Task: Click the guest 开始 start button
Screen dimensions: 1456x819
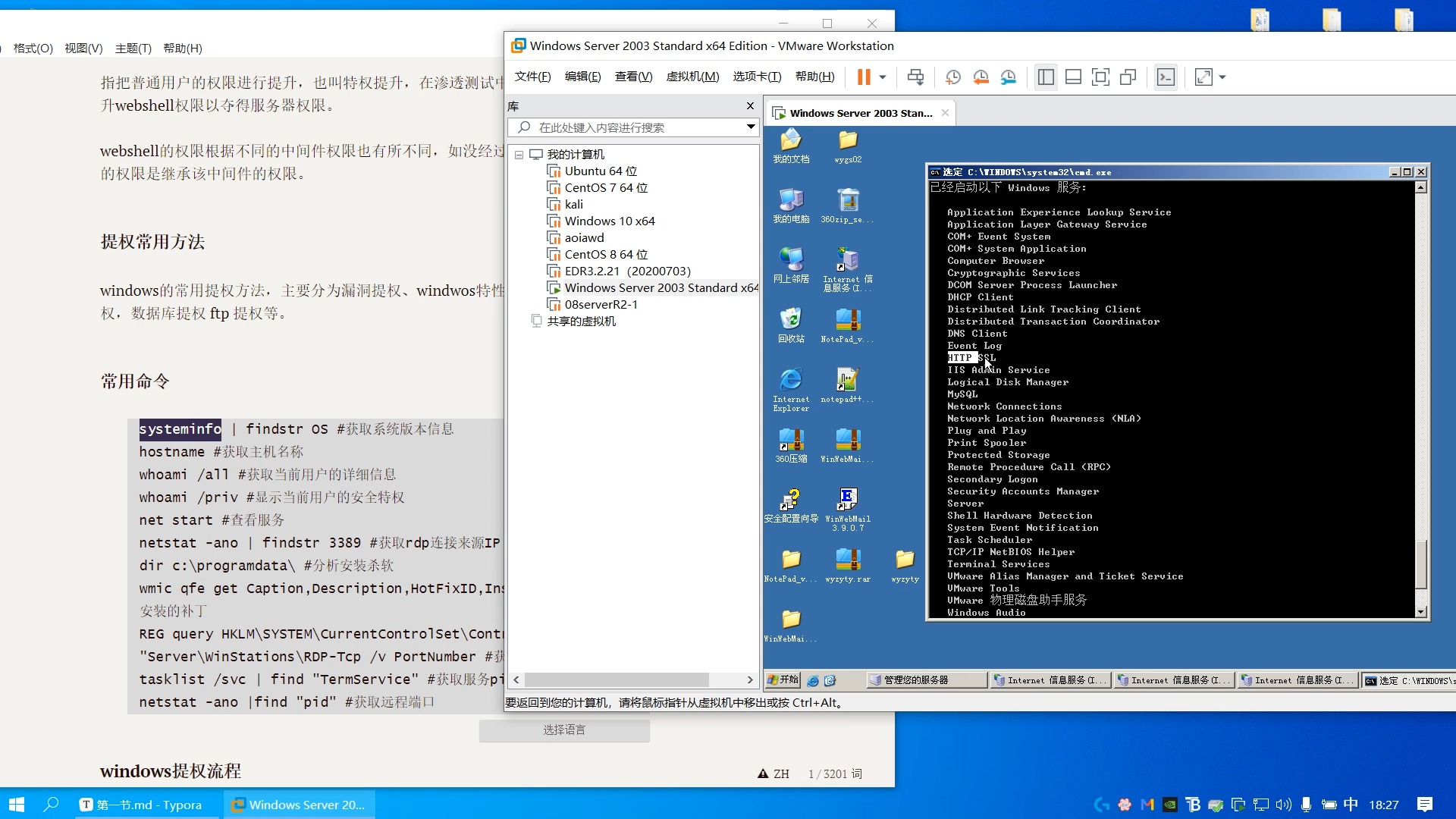Action: (783, 680)
